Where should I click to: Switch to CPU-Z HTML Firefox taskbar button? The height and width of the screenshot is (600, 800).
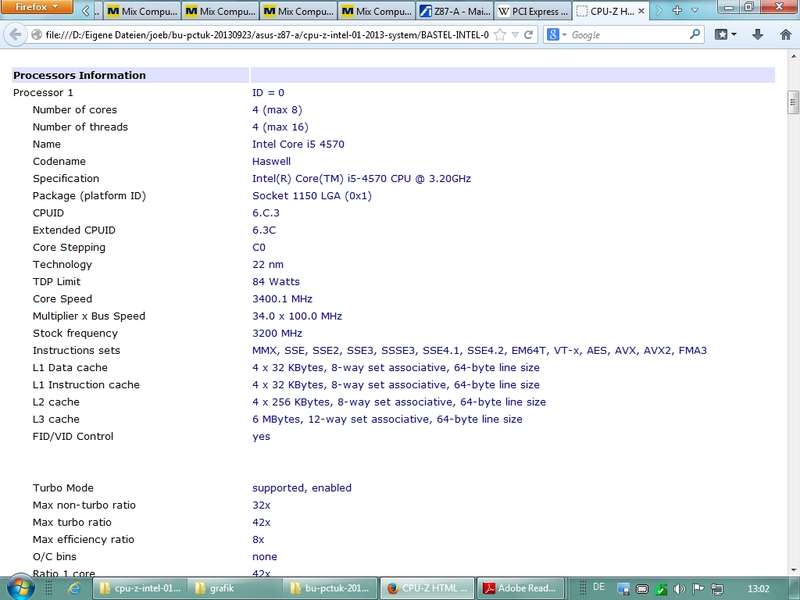click(x=426, y=588)
